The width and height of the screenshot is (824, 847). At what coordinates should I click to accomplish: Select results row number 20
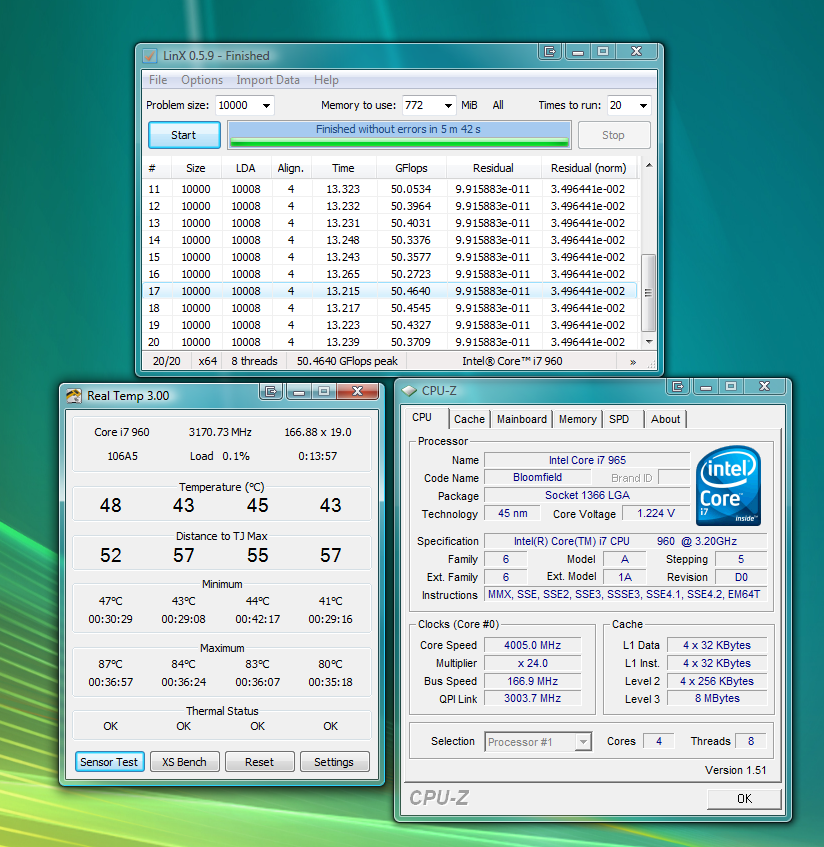[389, 342]
